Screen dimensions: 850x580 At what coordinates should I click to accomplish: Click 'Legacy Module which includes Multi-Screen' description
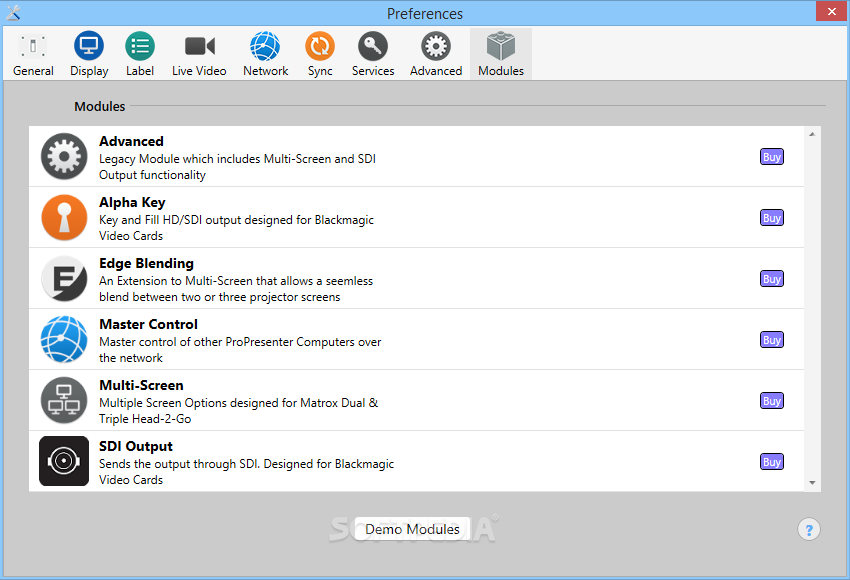(x=237, y=167)
